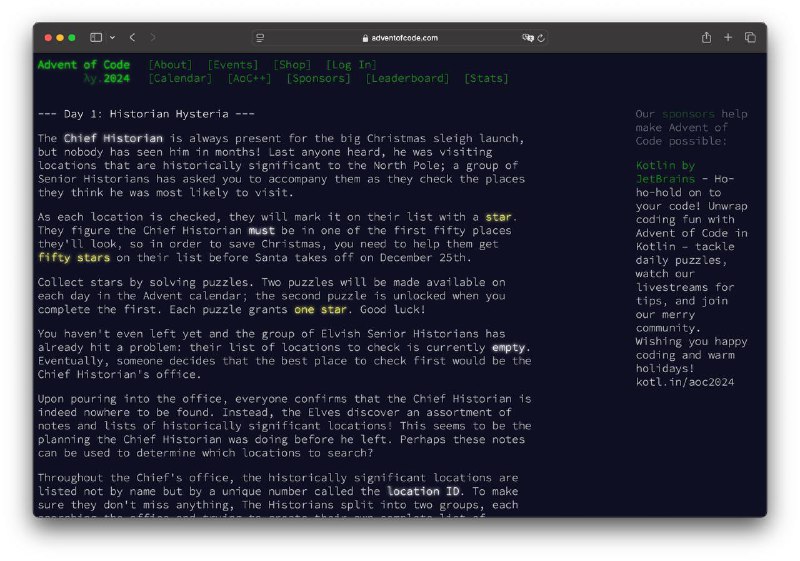Maximize window with the green button
The image size is (800, 561).
pyautogui.click(x=72, y=38)
